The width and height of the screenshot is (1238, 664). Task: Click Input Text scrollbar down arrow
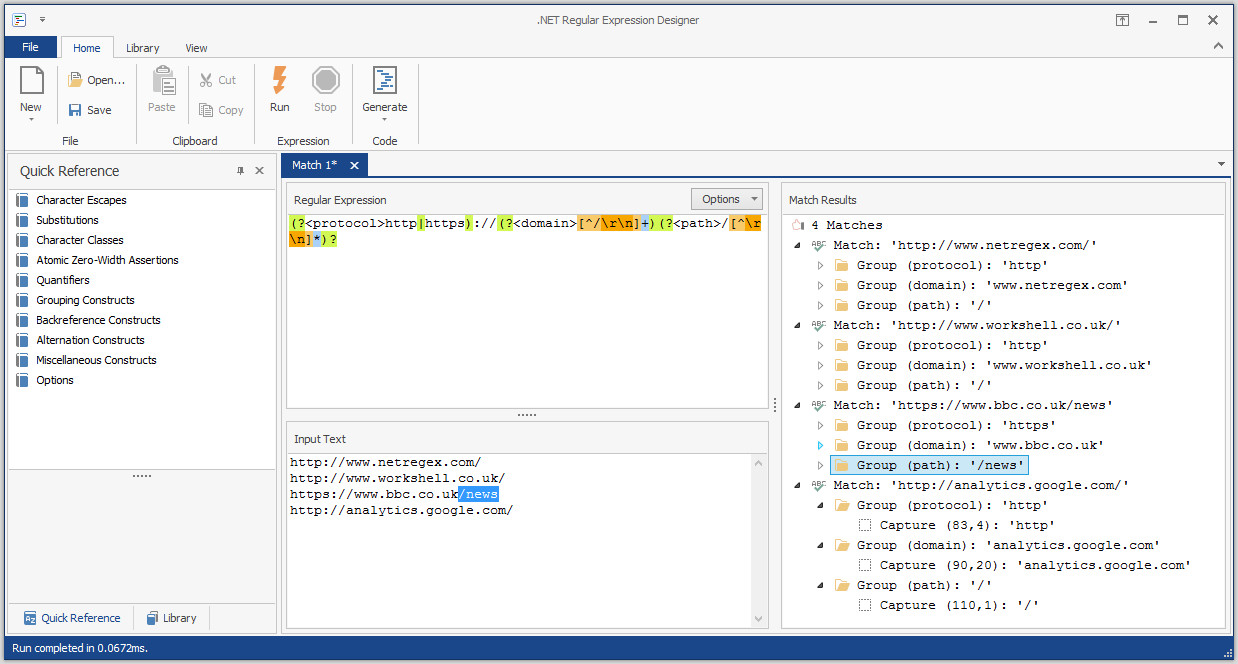pyautogui.click(x=759, y=620)
